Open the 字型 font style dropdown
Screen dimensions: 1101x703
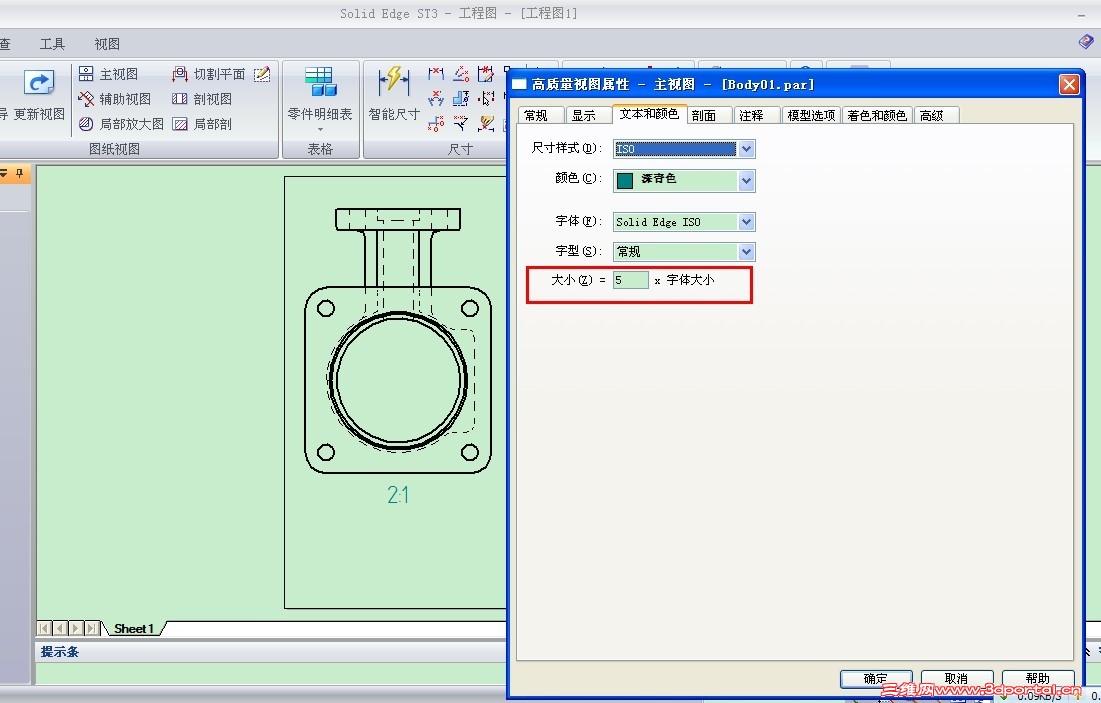click(746, 251)
